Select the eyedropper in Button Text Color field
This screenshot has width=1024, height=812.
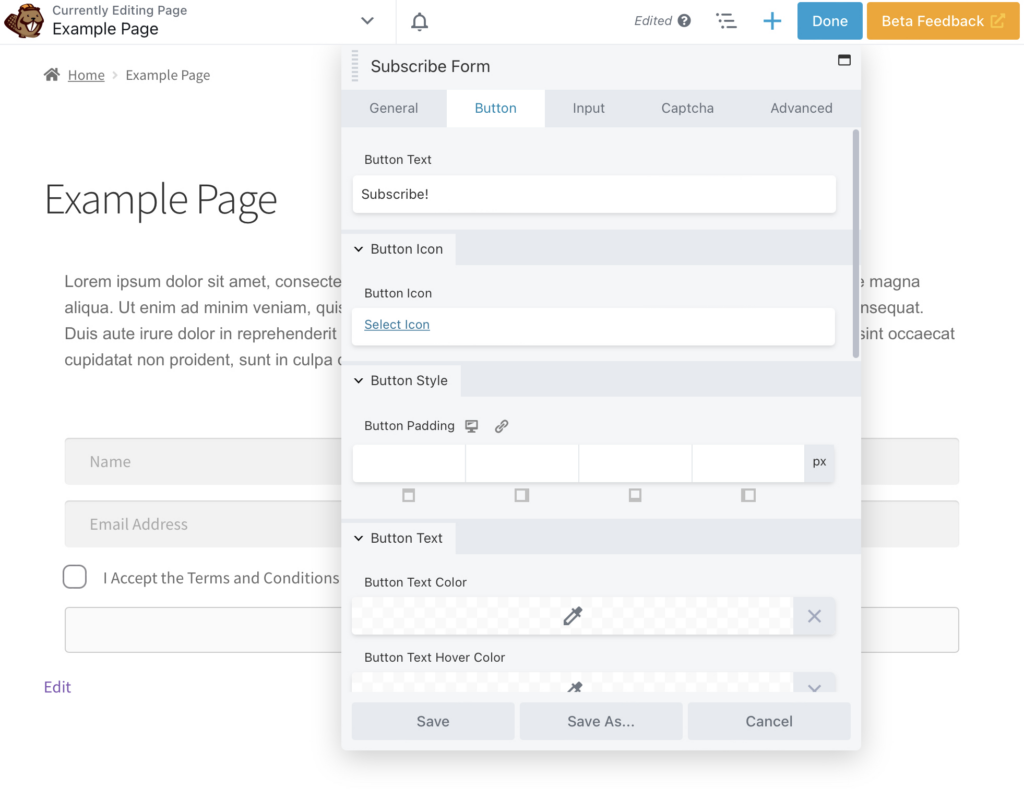click(x=572, y=616)
